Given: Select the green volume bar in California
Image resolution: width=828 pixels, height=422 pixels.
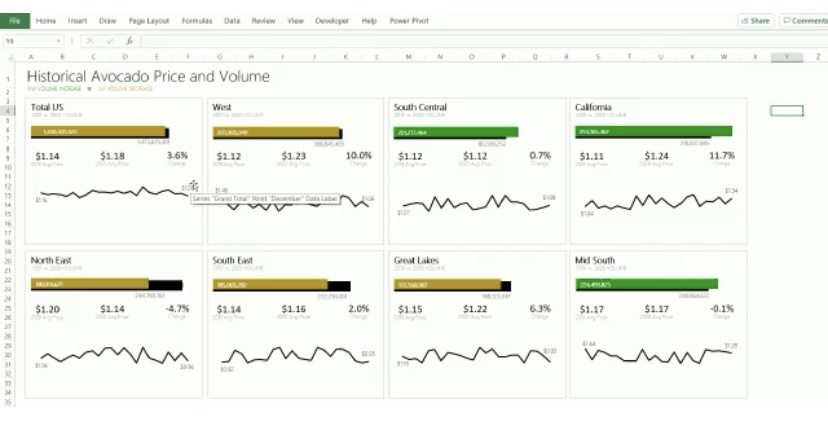Looking at the screenshot, I should [x=654, y=131].
